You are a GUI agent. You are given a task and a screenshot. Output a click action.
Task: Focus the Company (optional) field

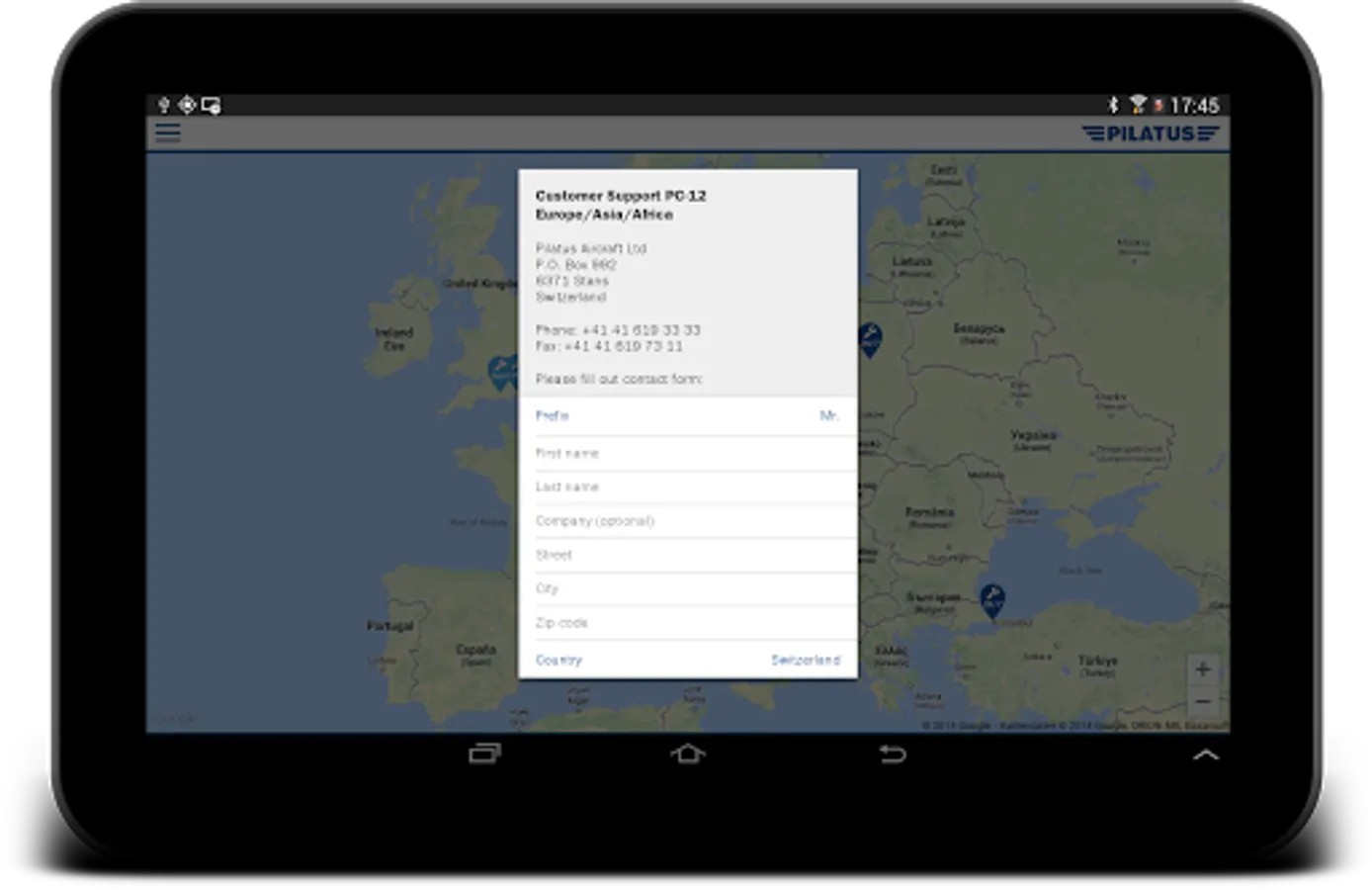688,521
